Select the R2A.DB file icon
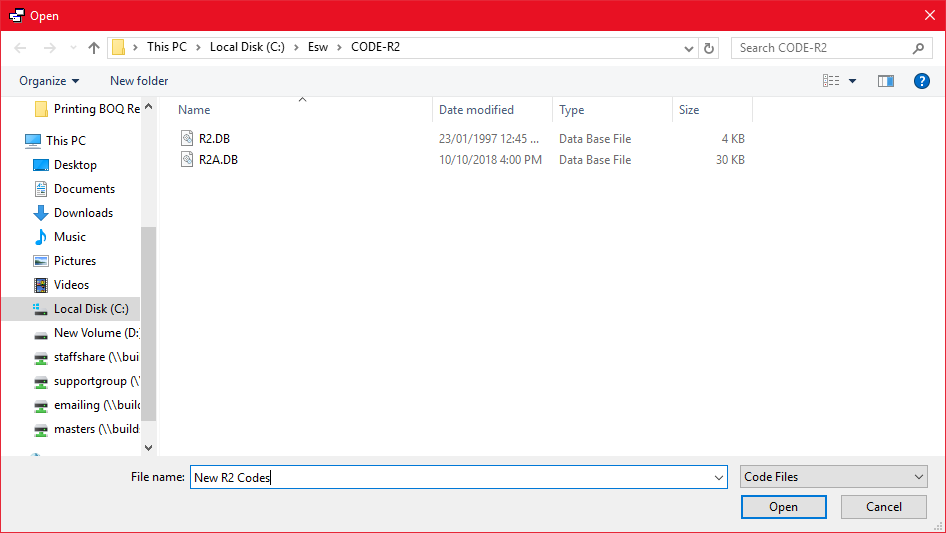This screenshot has height=533, width=946. 187,160
